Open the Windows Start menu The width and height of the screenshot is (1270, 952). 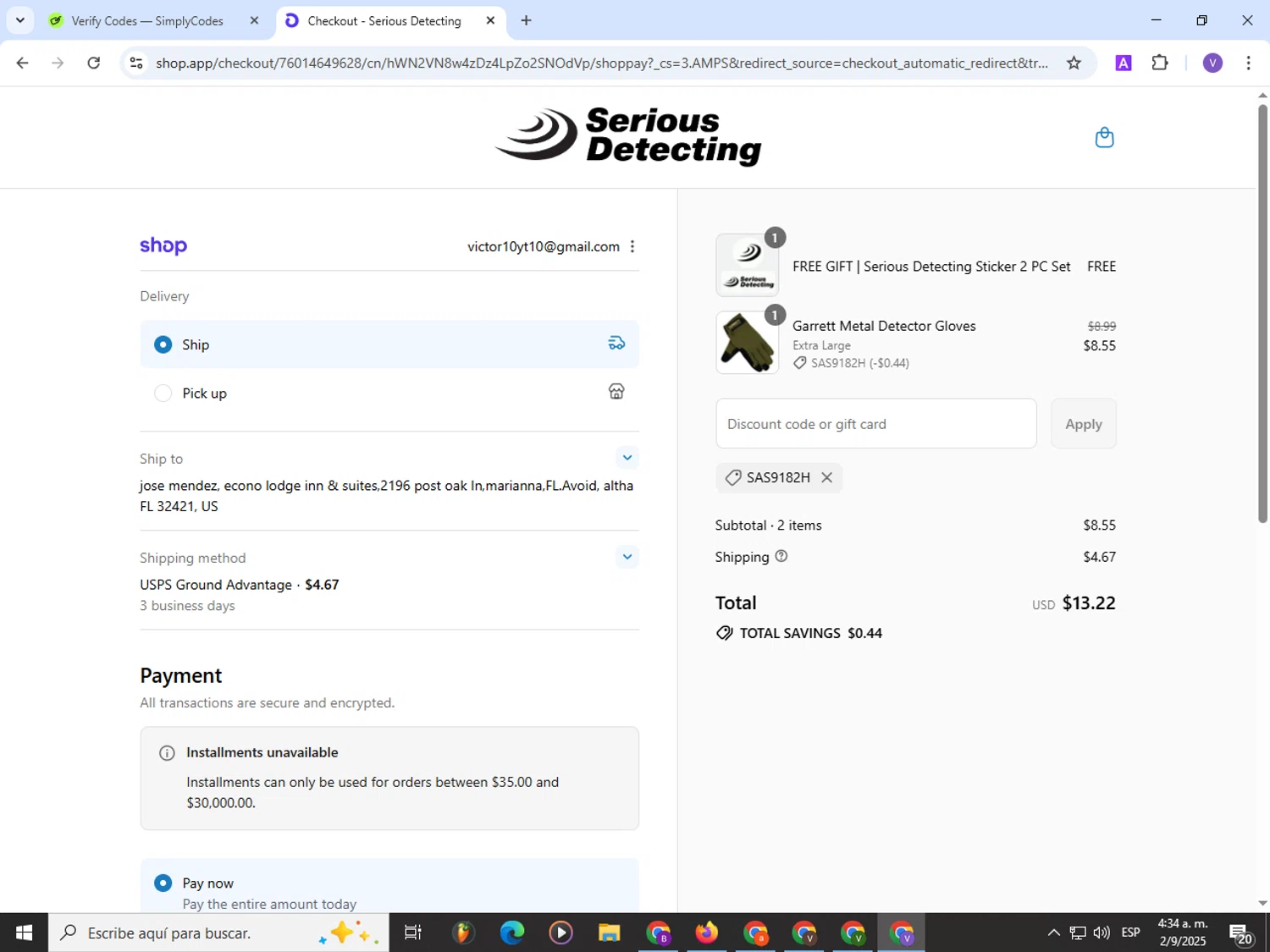[24, 933]
